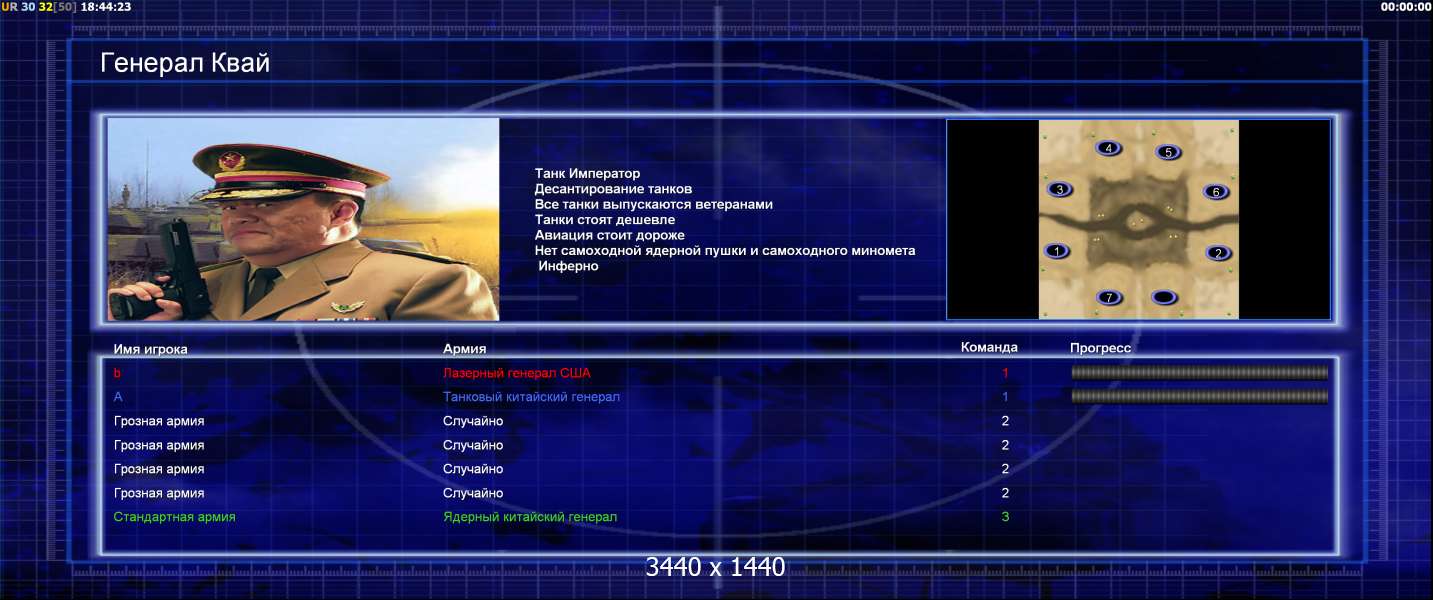This screenshot has width=1433, height=600.
Task: Click the 'Генерал Квай' title header
Action: [x=185, y=64]
